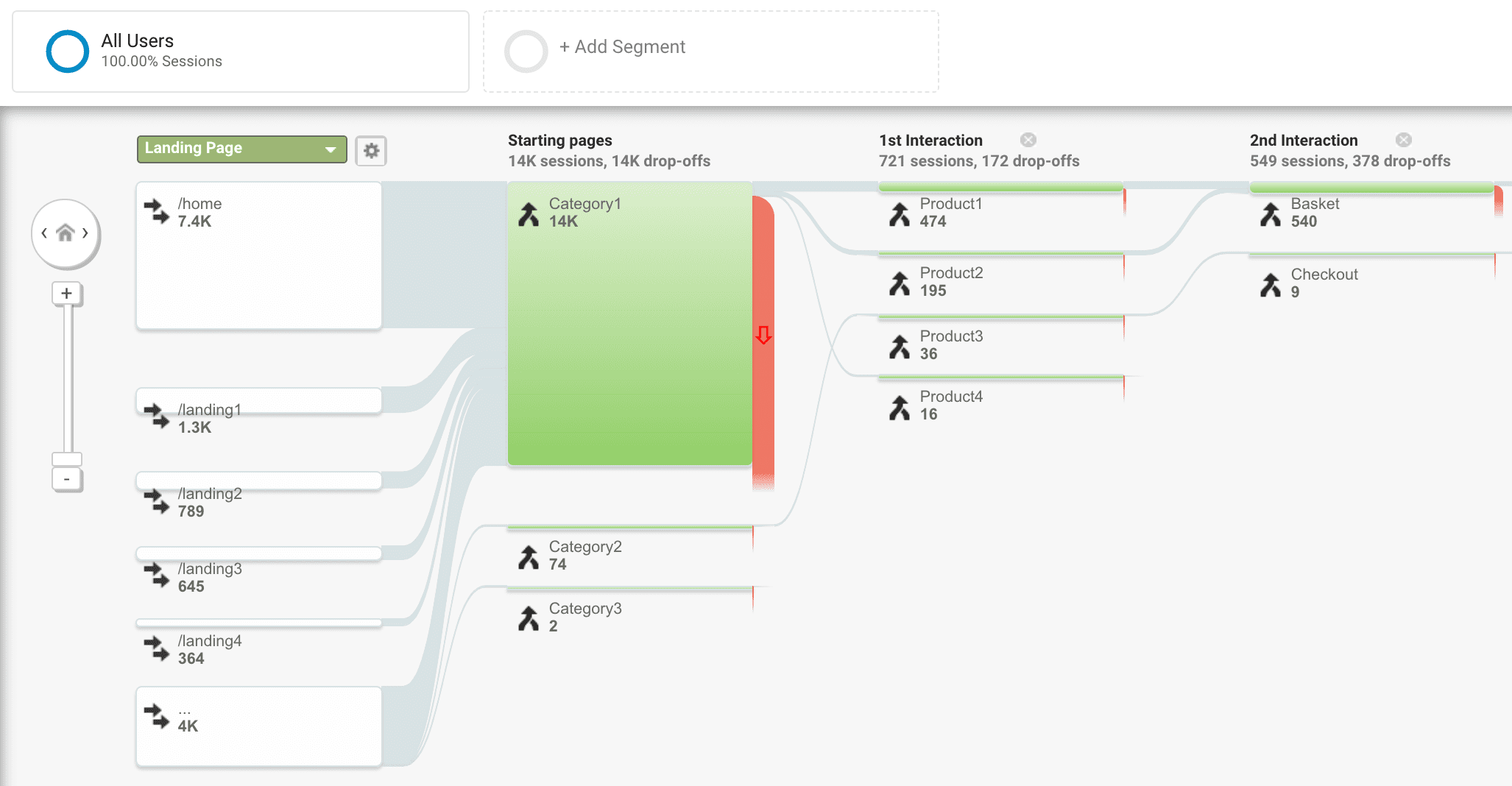
Task: Click the flow icon on the Basket node
Action: click(1271, 213)
